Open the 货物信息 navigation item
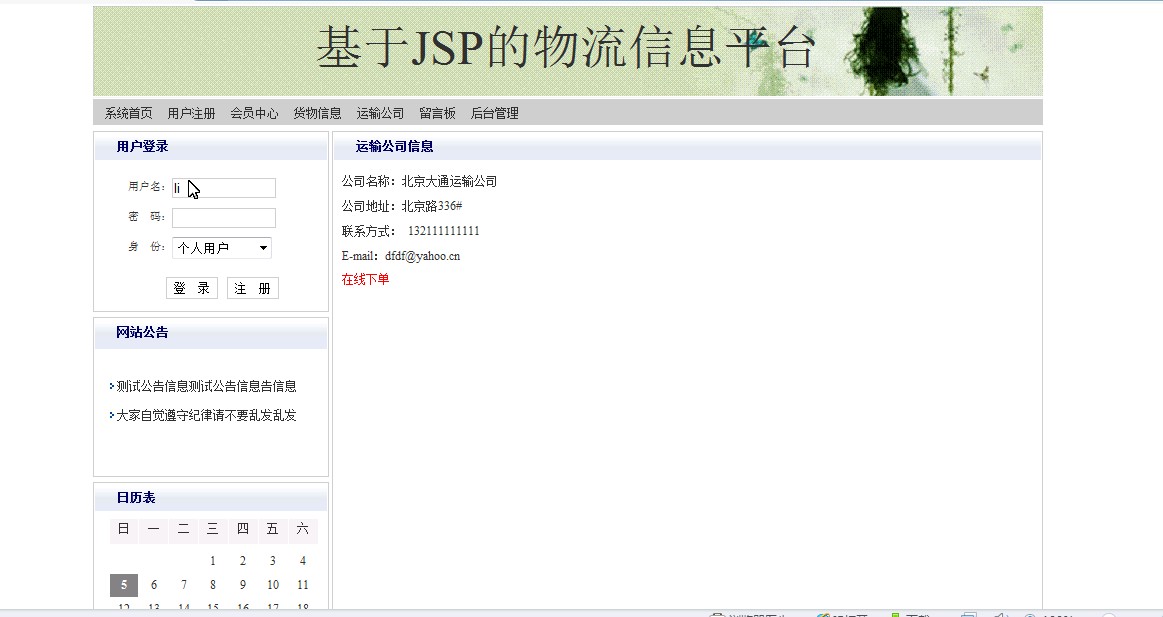The width and height of the screenshot is (1163, 617). pyautogui.click(x=317, y=113)
